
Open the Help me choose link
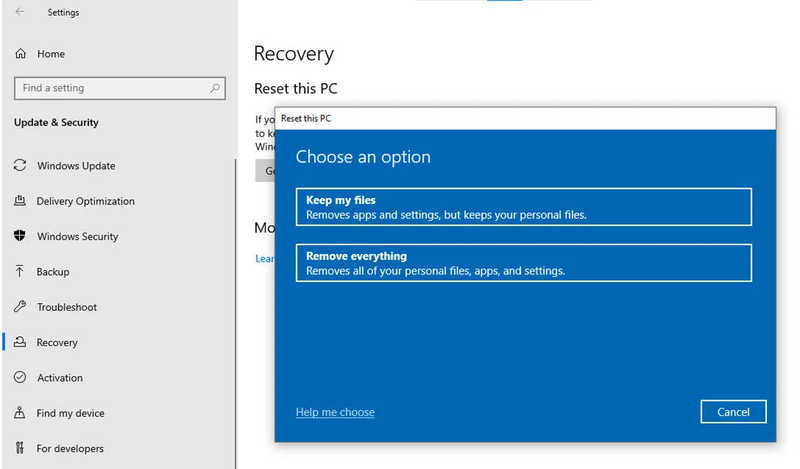tap(335, 412)
